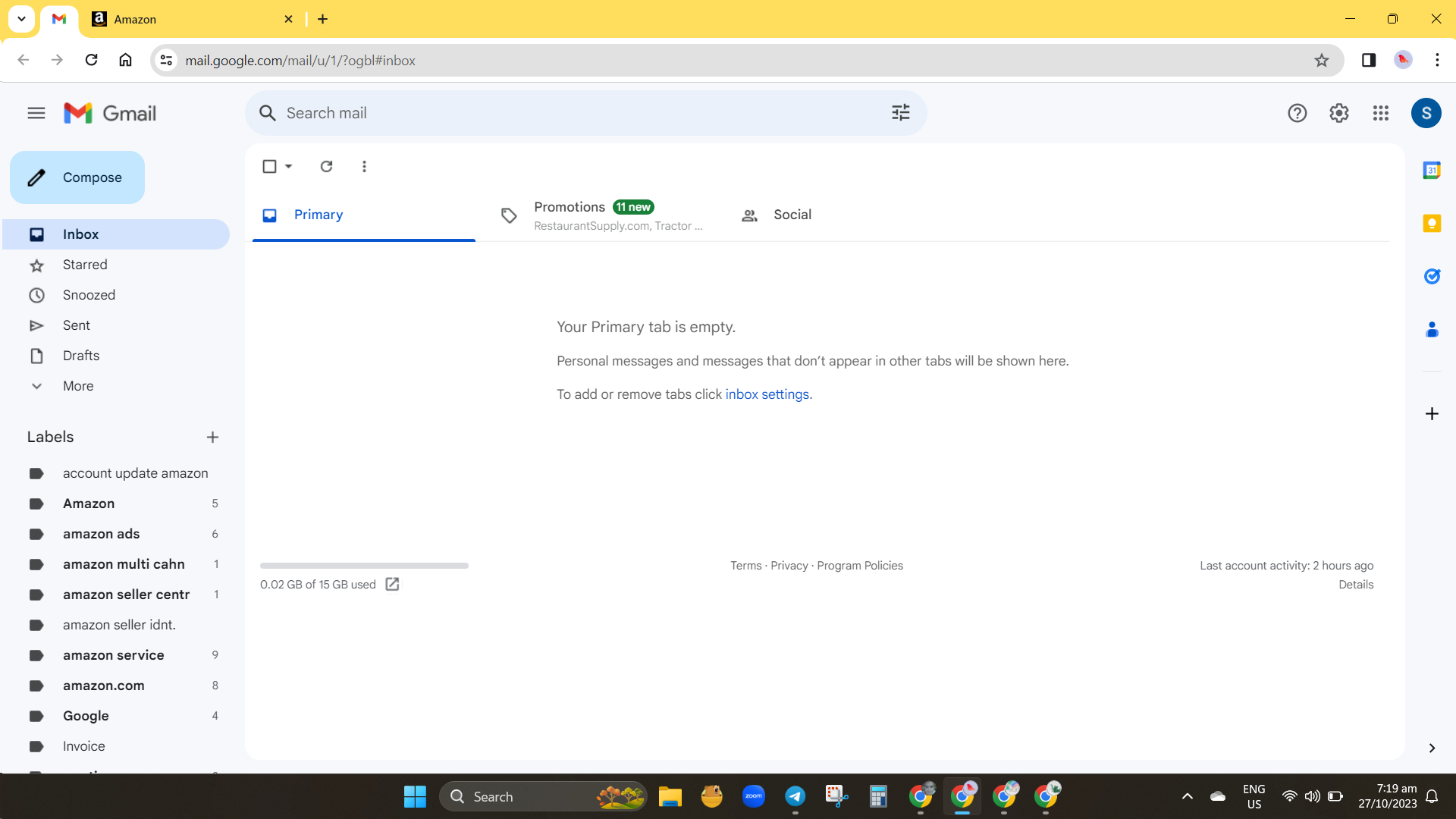The width and height of the screenshot is (1456, 819).
Task: Open settings gear icon
Action: tap(1338, 113)
